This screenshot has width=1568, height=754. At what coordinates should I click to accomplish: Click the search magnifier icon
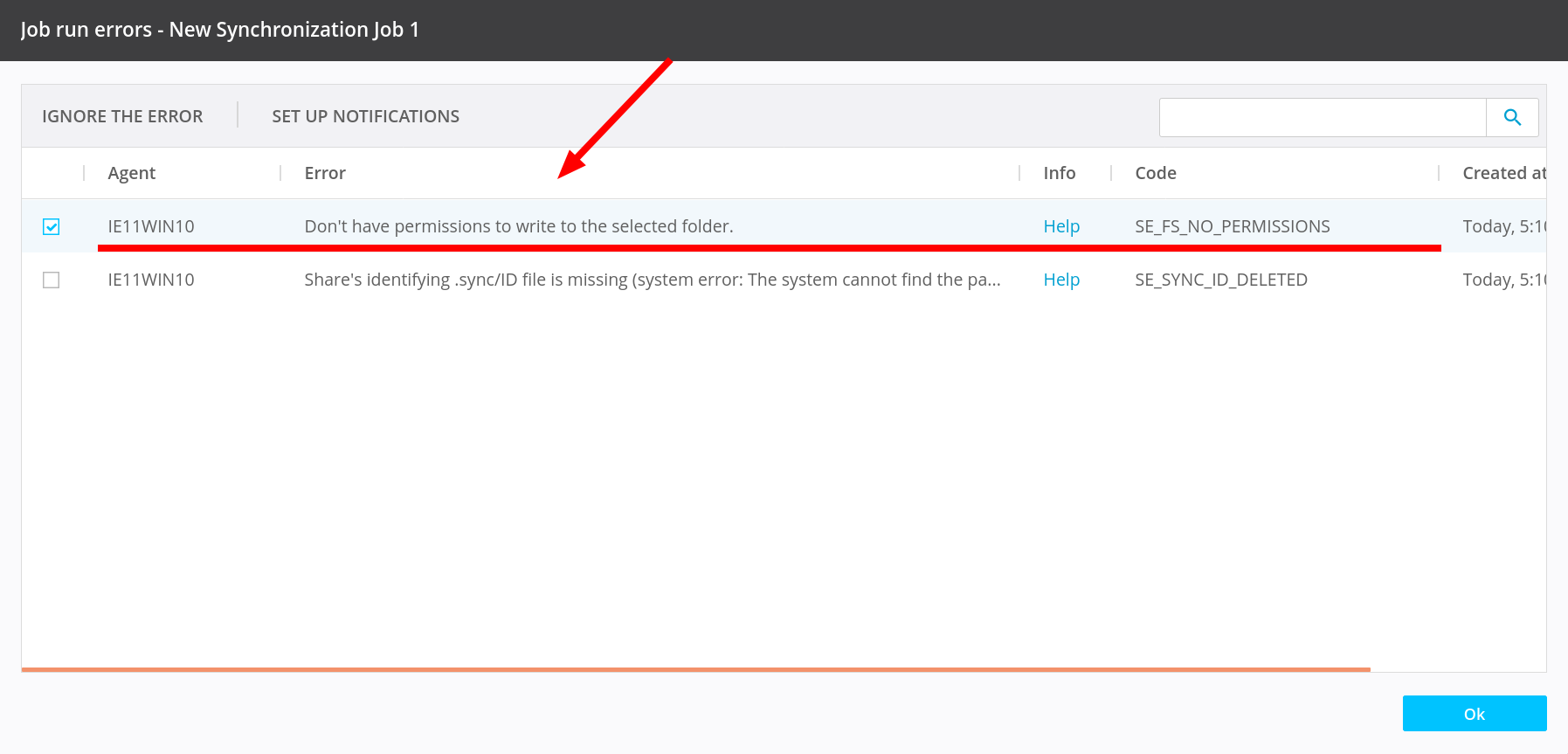(1512, 117)
